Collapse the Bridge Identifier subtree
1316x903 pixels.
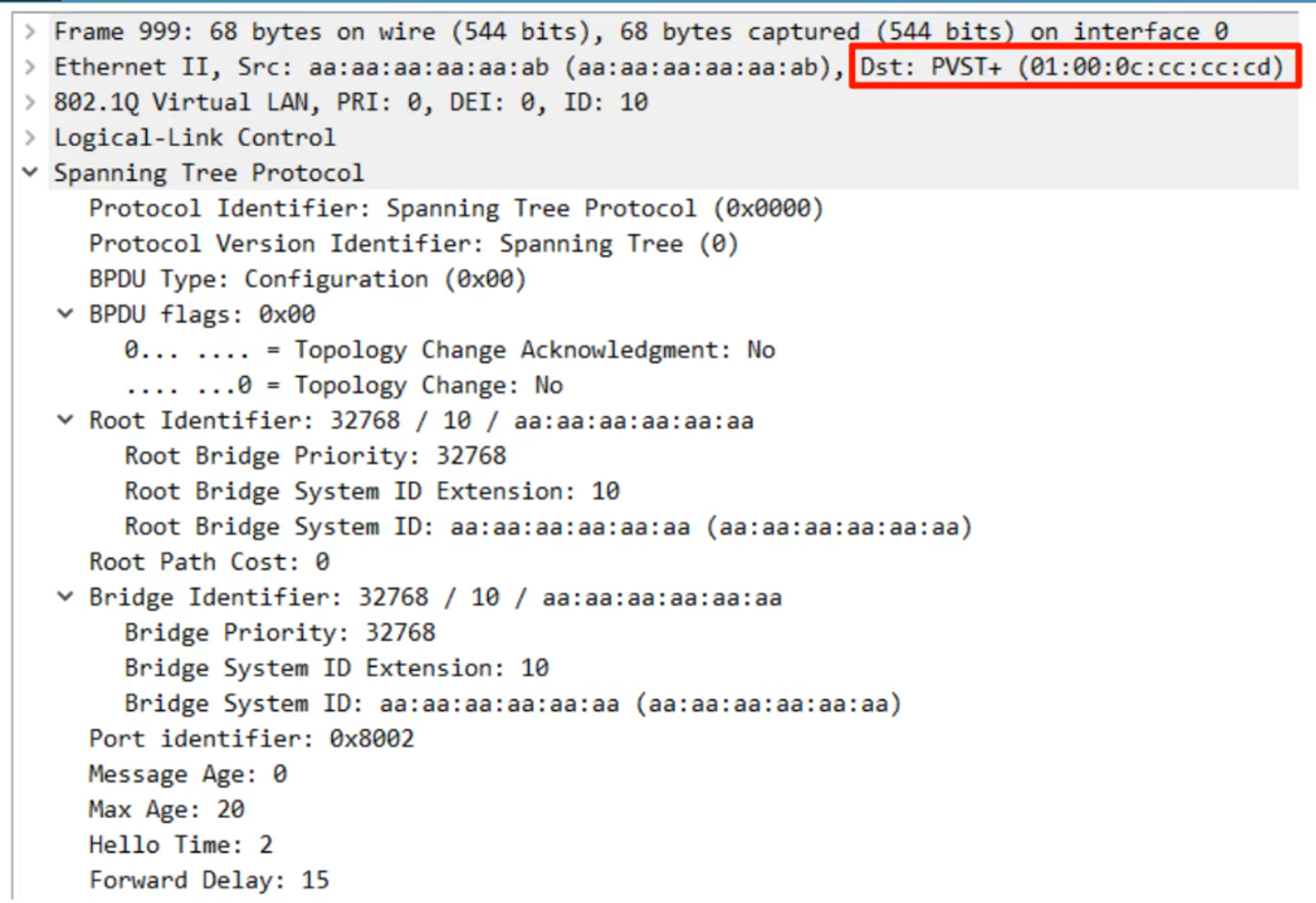point(65,597)
